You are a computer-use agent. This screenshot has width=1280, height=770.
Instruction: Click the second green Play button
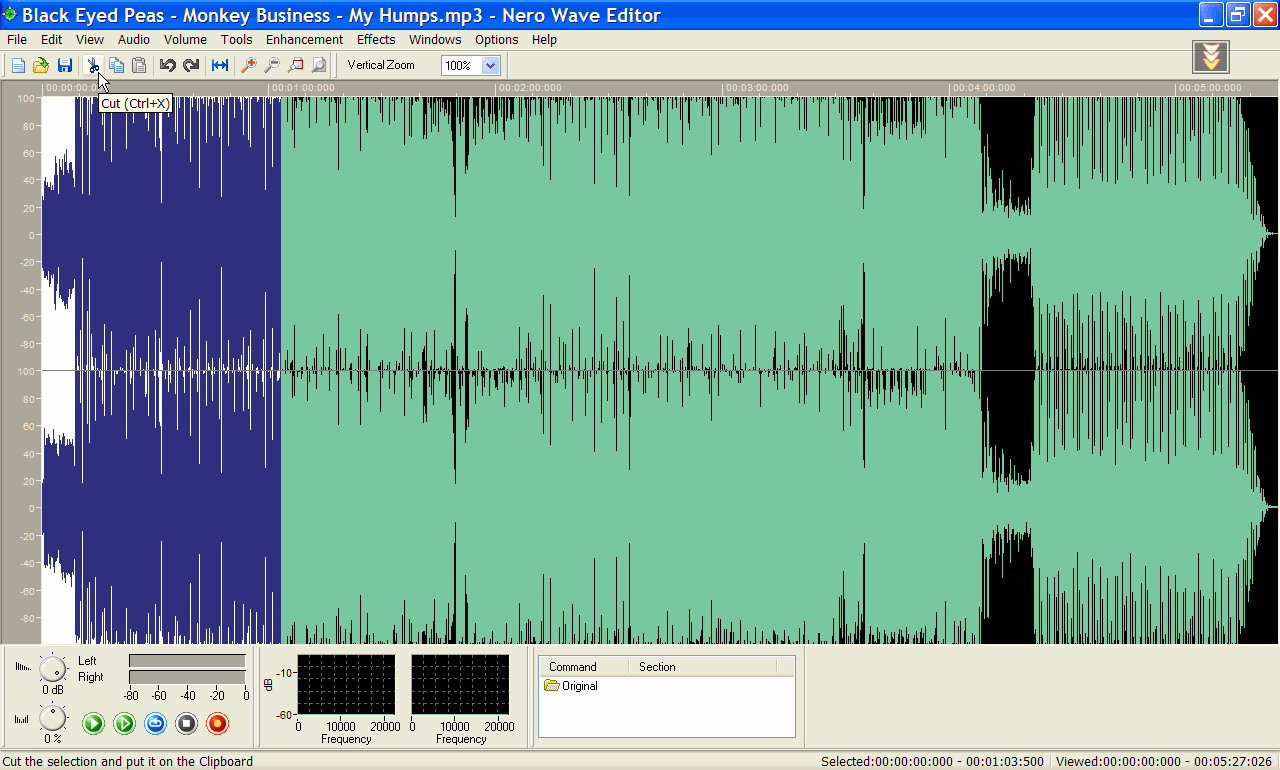(x=124, y=723)
